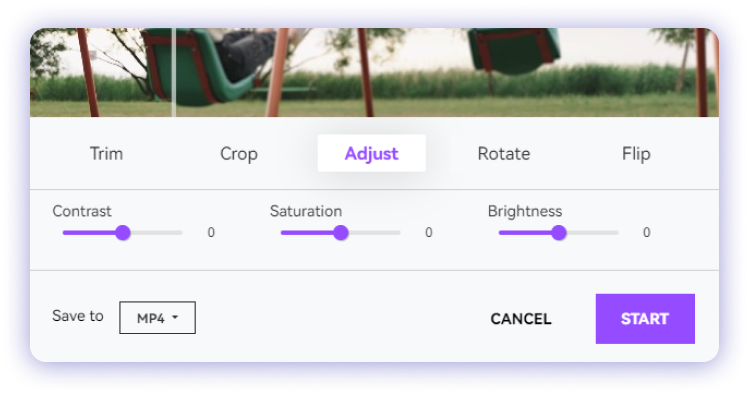The width and height of the screenshot is (749, 394).
Task: Click the dropdown arrow beside MP4
Action: 175,317
